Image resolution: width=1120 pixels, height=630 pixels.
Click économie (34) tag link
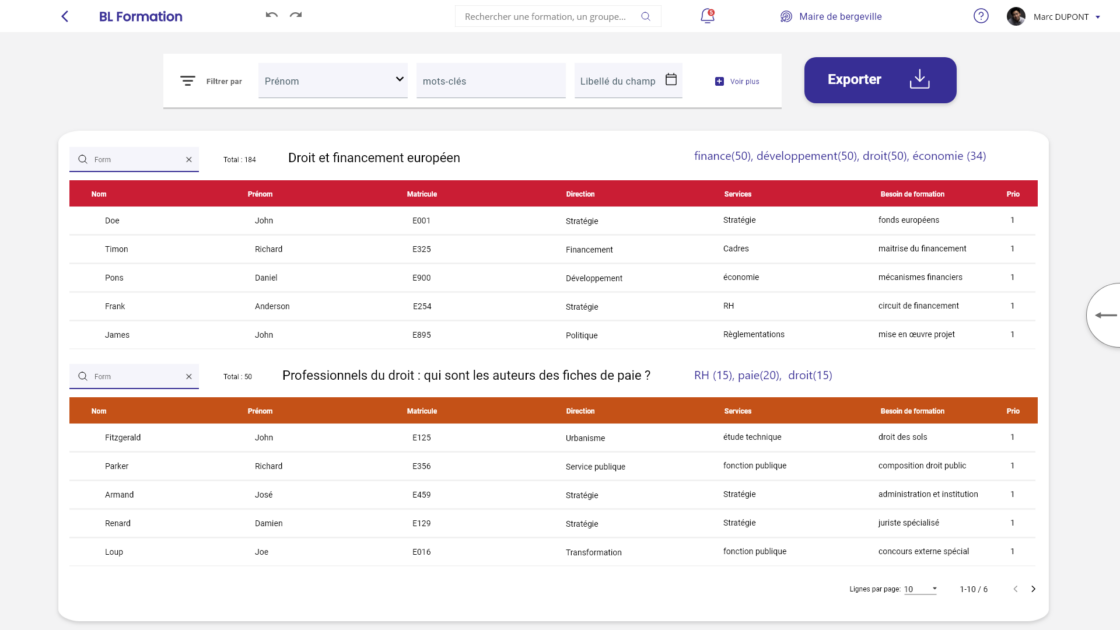[x=949, y=156]
